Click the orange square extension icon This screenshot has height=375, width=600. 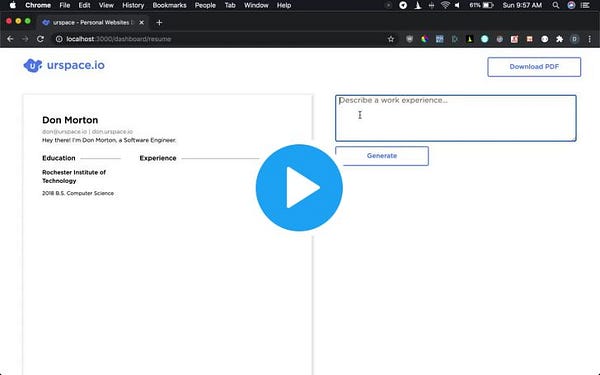529,39
